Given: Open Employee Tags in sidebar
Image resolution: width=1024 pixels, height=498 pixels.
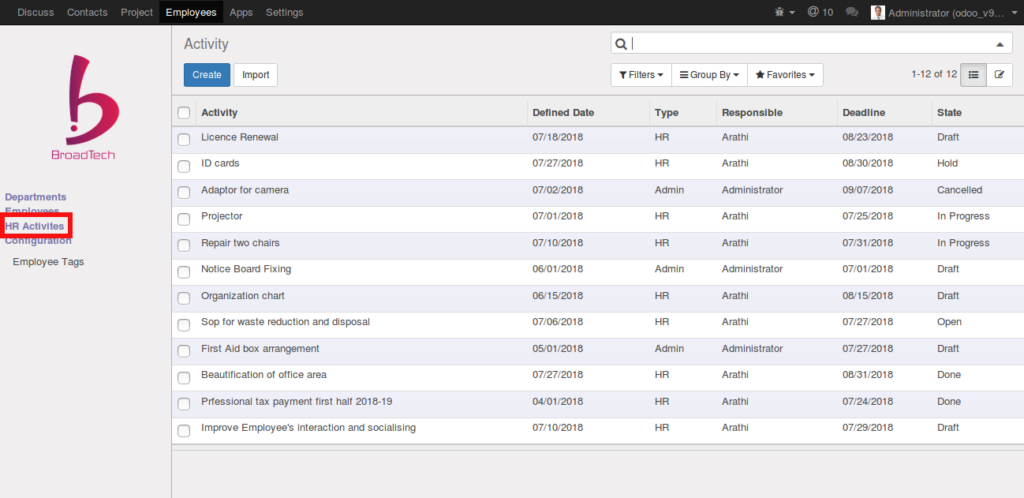Looking at the screenshot, I should click(x=48, y=262).
